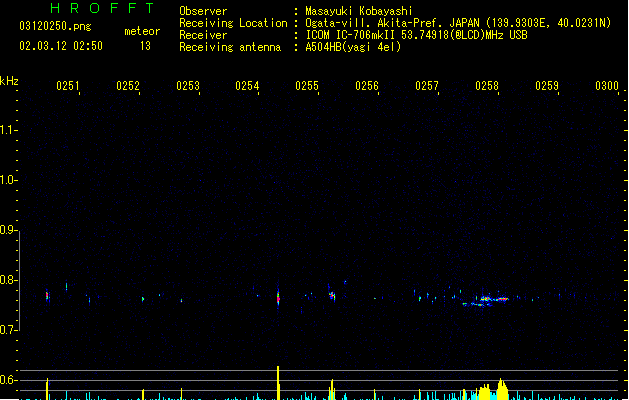This screenshot has height=400, width=629.
Task: Click the tallest yellow intensity peak before 0255
Action: click(x=278, y=383)
